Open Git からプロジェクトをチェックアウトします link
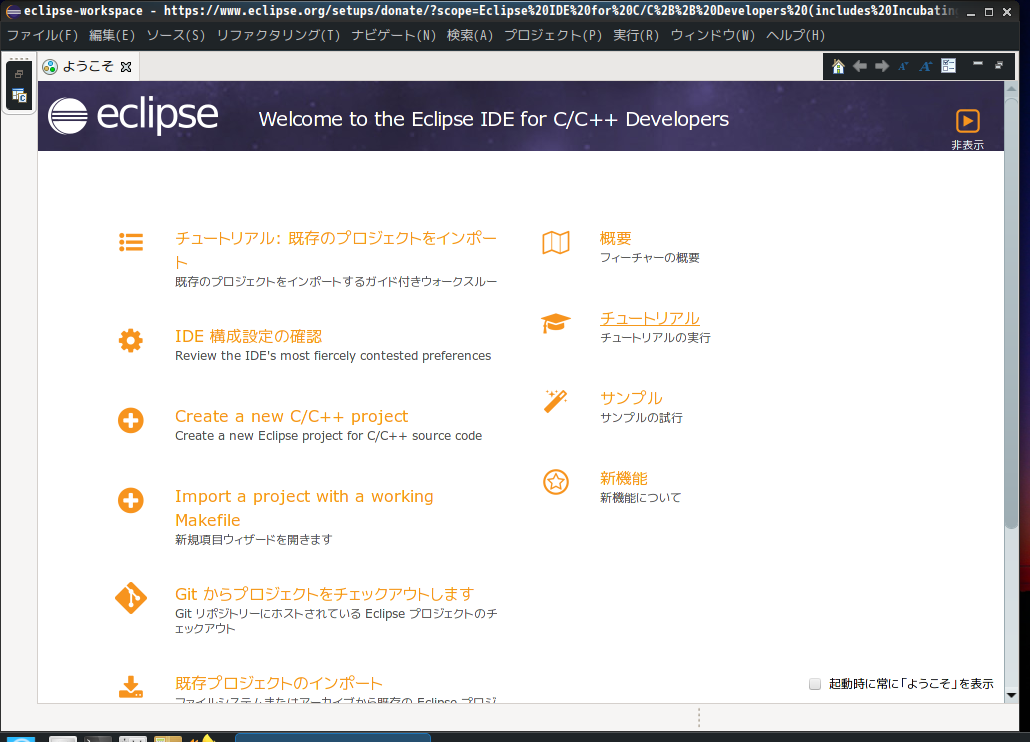The width and height of the screenshot is (1030, 742). (x=325, y=594)
